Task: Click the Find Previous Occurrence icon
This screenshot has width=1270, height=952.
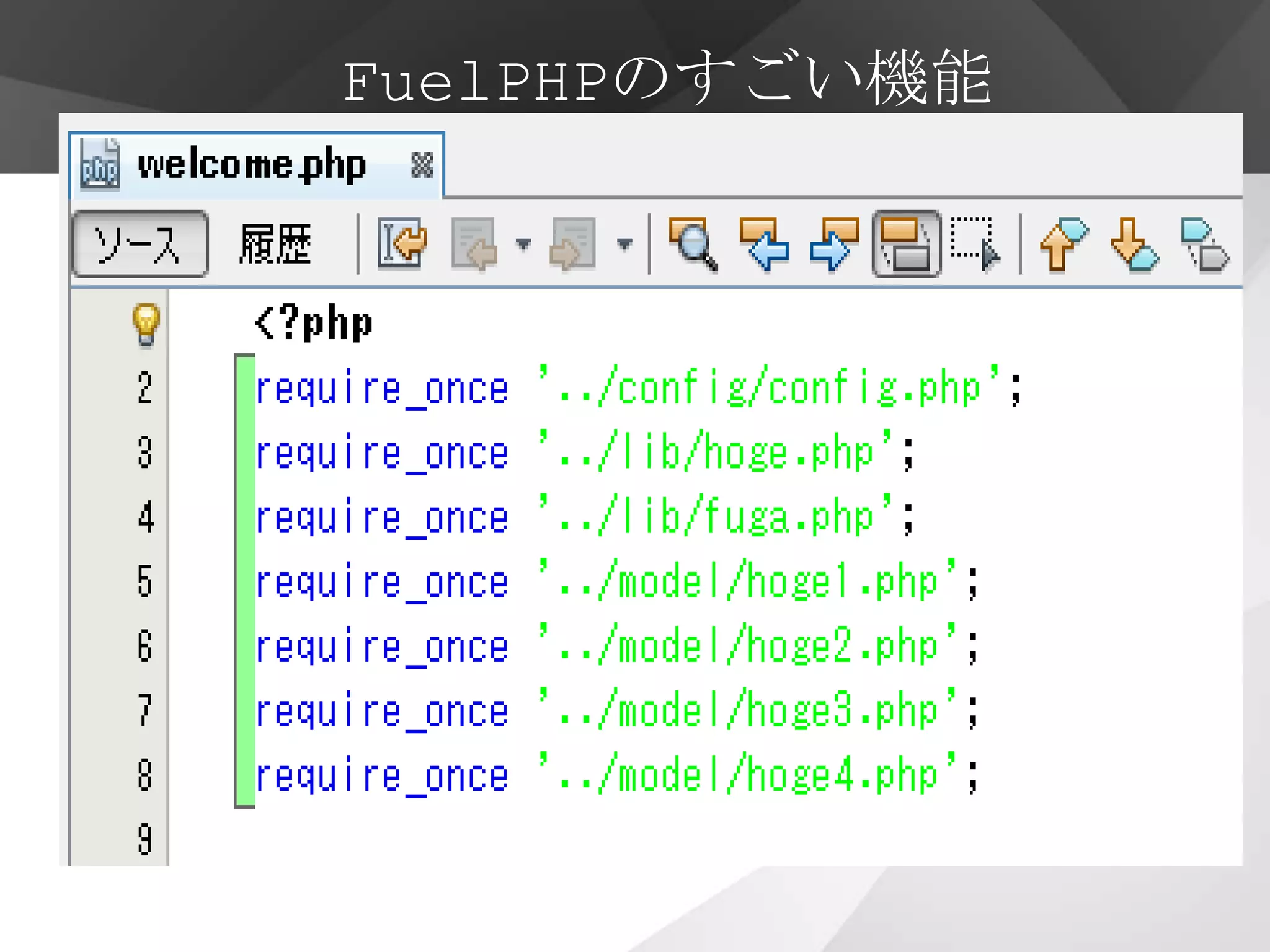Action: click(764, 244)
